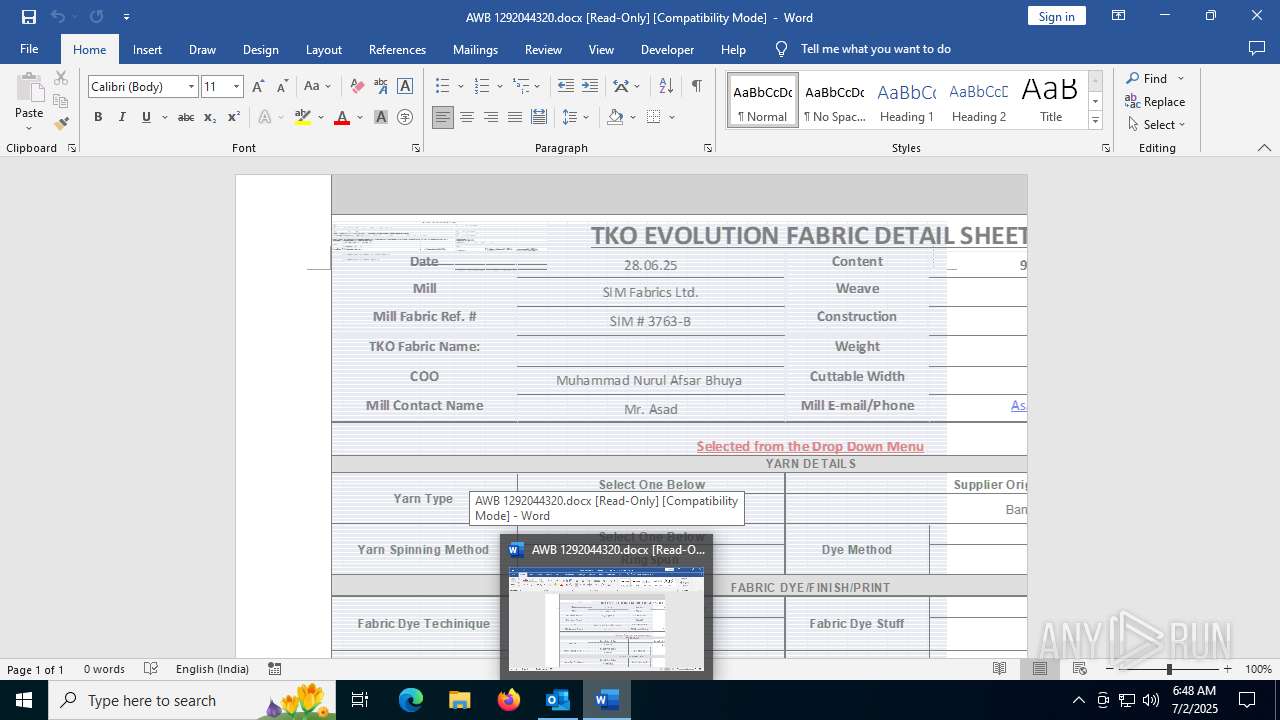This screenshot has width=1280, height=720.
Task: Expand the font name dropdown
Action: click(191, 87)
